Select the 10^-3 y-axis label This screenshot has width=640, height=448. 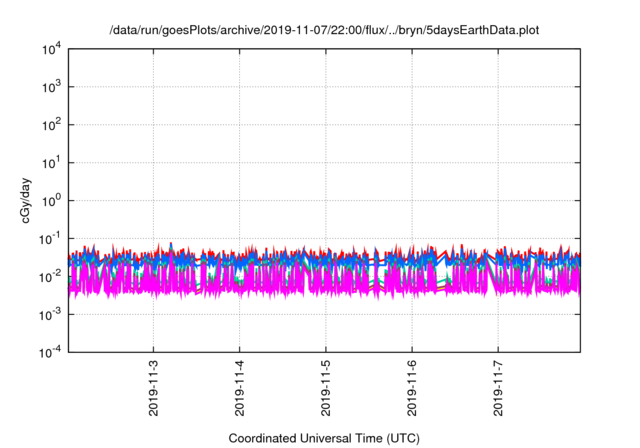click(50, 314)
